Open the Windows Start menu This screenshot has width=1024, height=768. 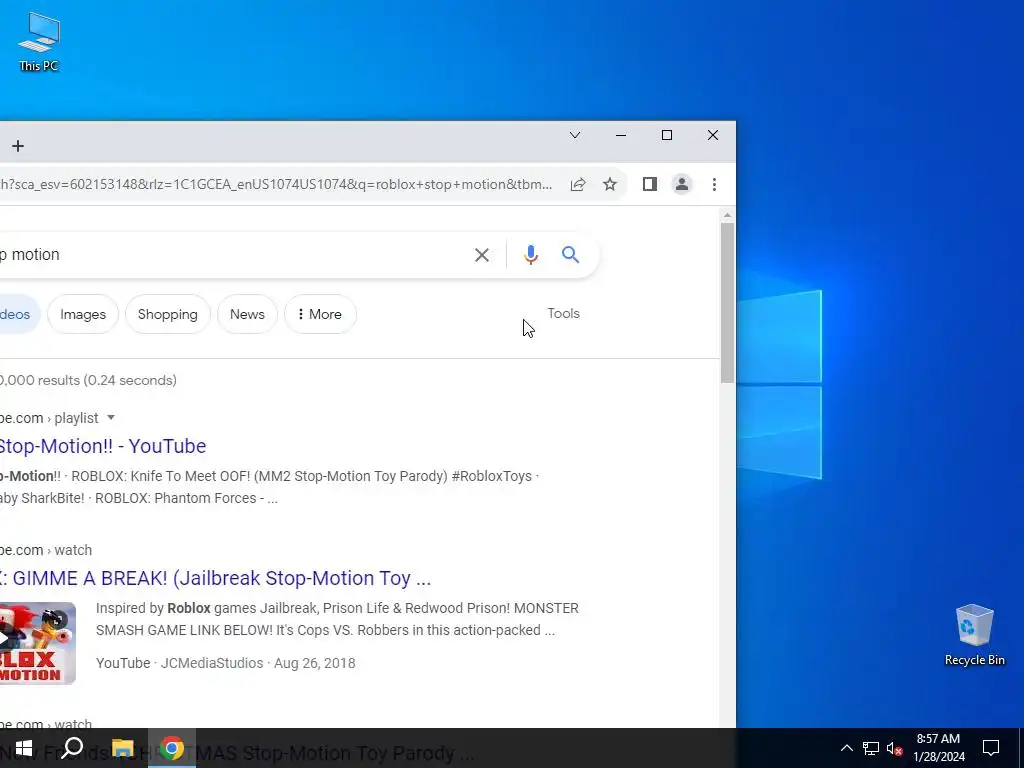[x=24, y=748]
